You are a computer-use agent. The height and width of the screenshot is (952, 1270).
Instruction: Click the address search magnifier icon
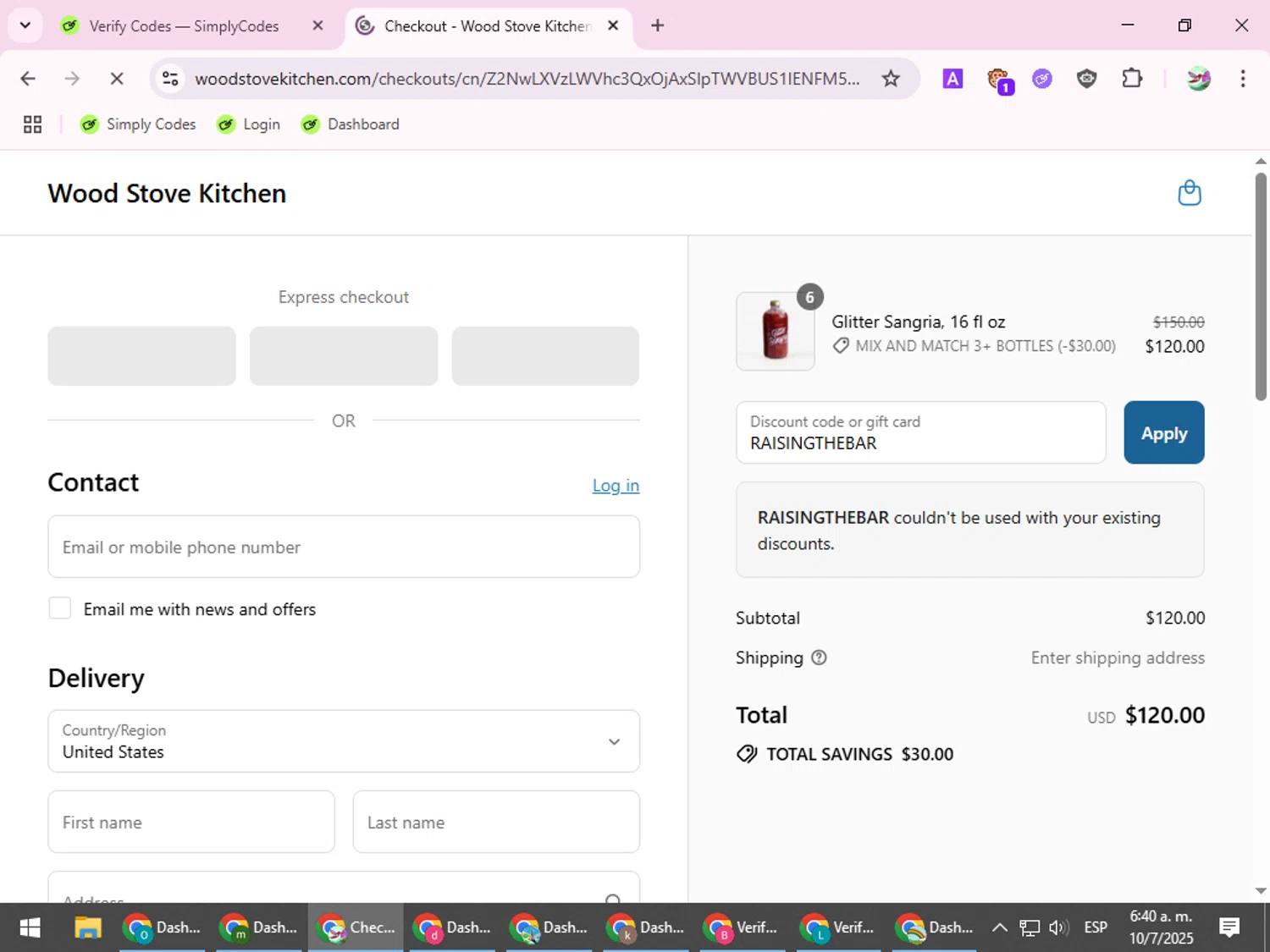point(613,900)
